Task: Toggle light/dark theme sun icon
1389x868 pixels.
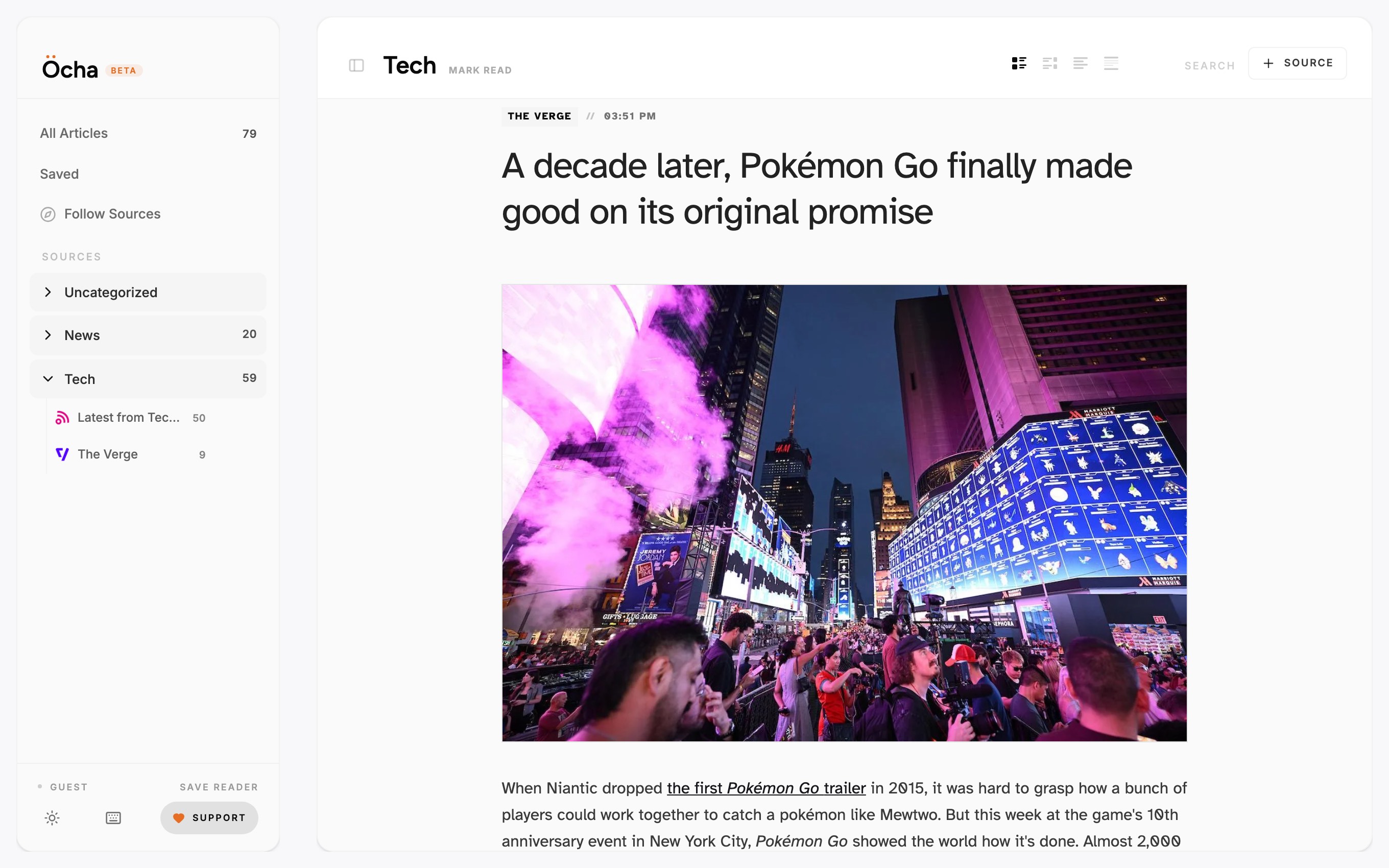Action: [52, 818]
